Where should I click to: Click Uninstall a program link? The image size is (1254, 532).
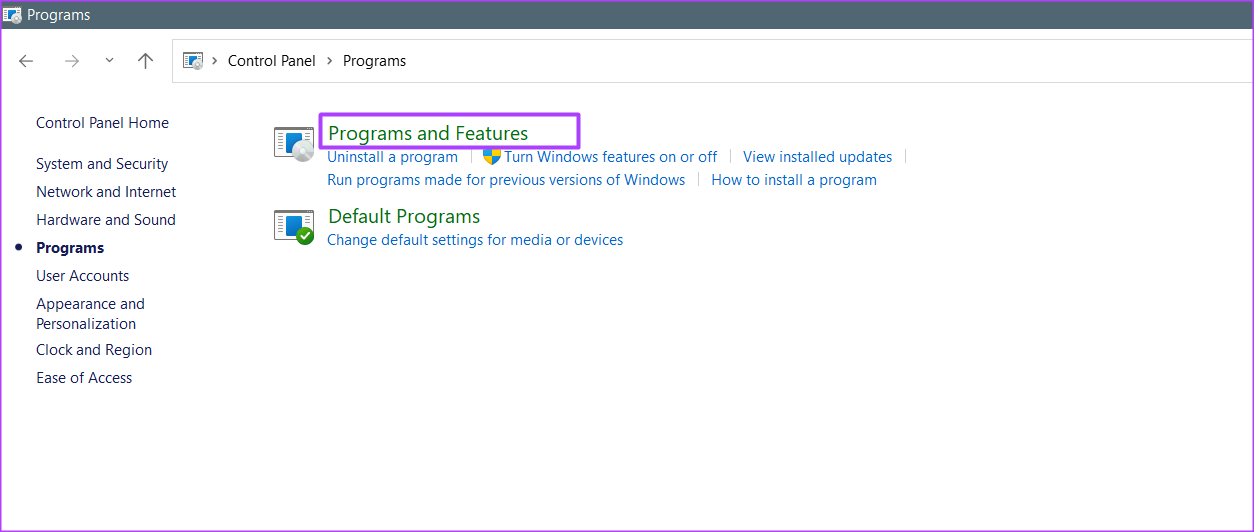pos(392,157)
